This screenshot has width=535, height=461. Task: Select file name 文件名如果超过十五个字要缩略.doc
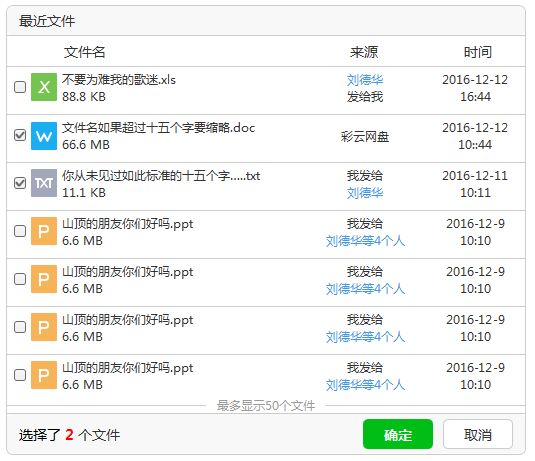coord(158,128)
